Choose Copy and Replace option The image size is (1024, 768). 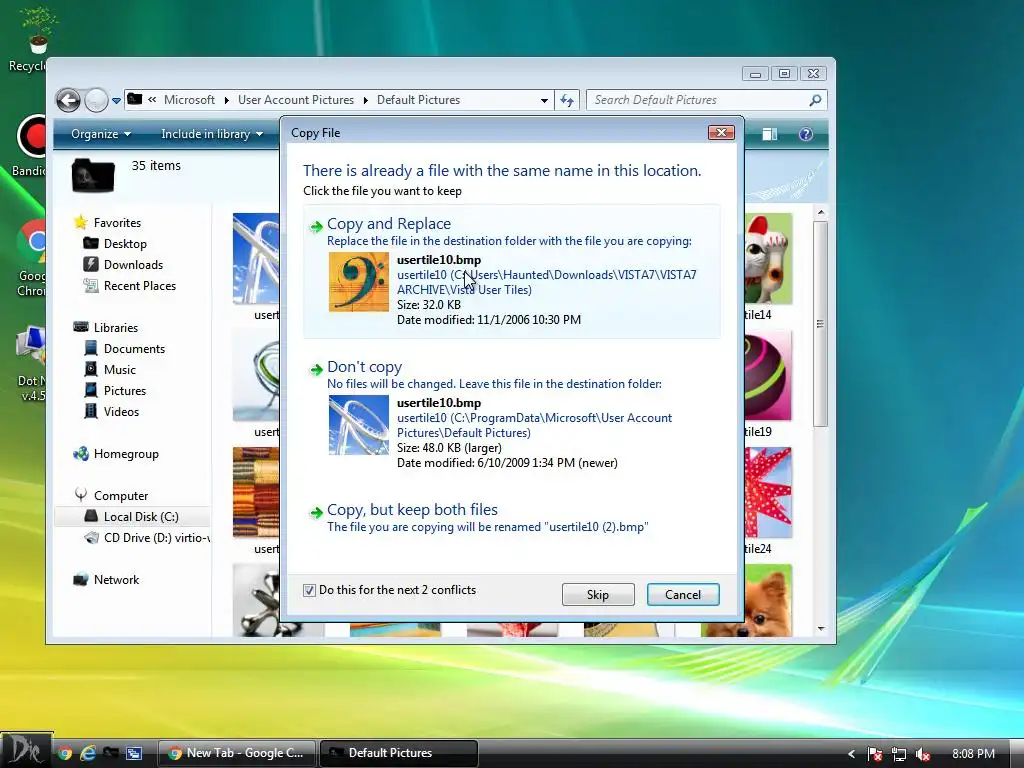point(512,272)
